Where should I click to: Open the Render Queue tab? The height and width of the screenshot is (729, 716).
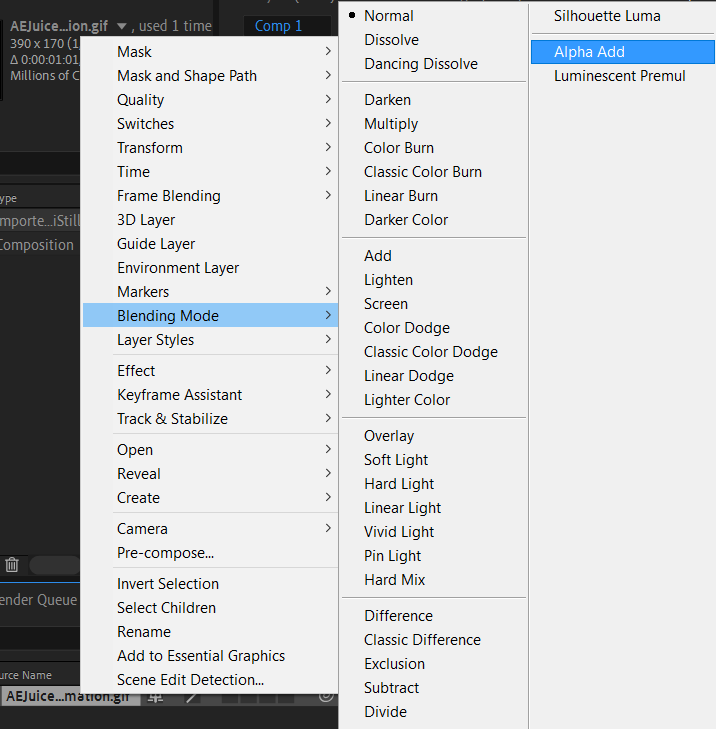click(38, 600)
